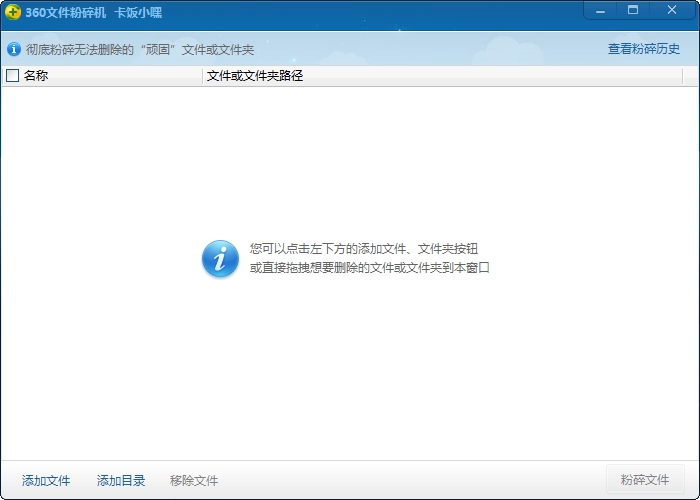Tick the select-all checkbox beside 名称
700x500 pixels.
click(13, 75)
